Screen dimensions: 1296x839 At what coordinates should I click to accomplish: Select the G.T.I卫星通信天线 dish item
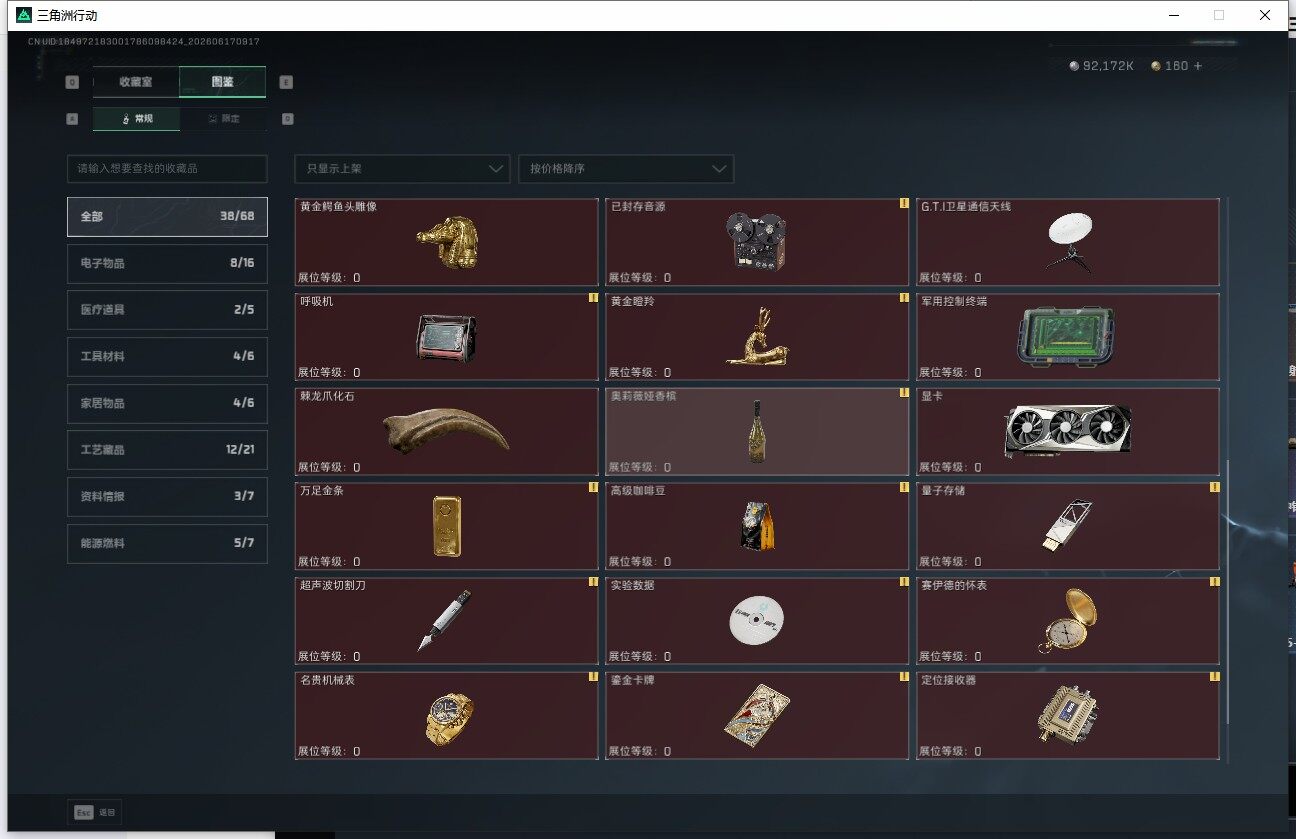coord(1068,242)
